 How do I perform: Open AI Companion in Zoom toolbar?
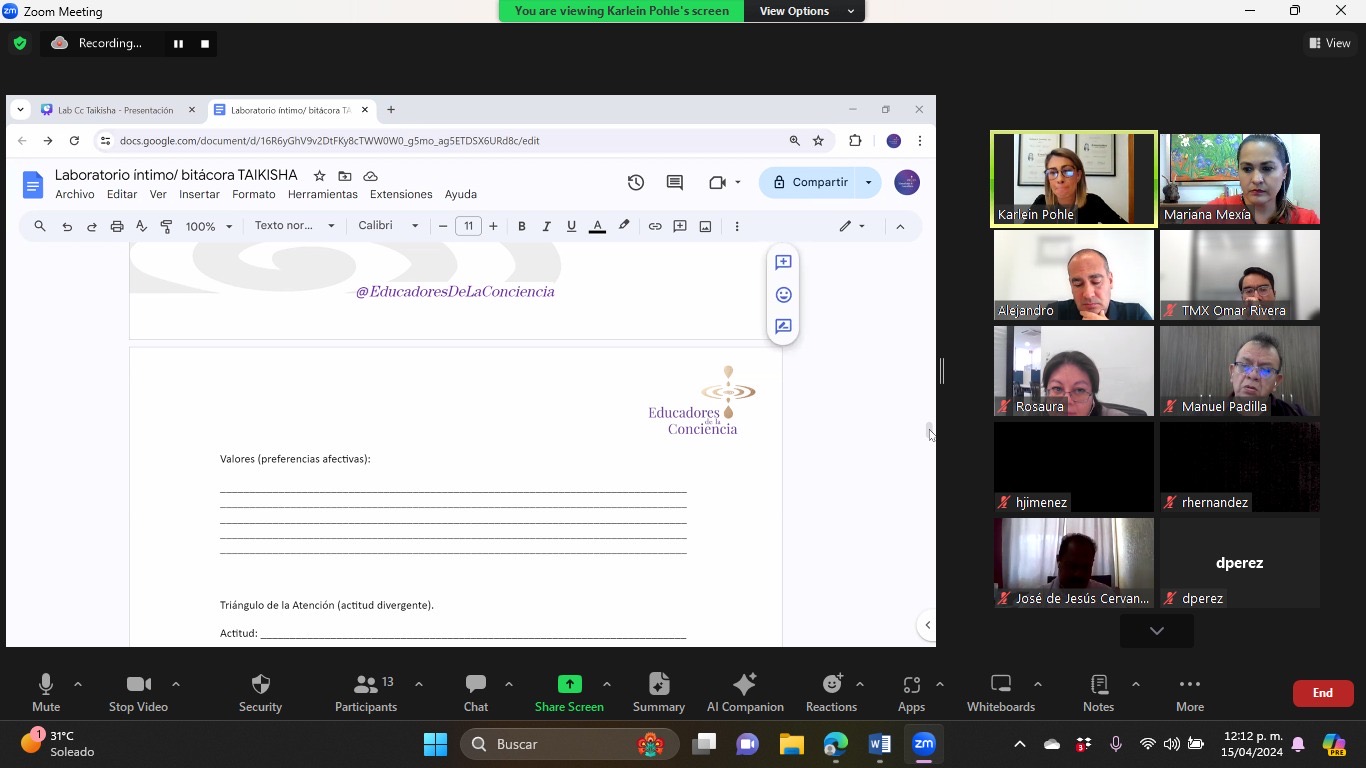coord(745,692)
